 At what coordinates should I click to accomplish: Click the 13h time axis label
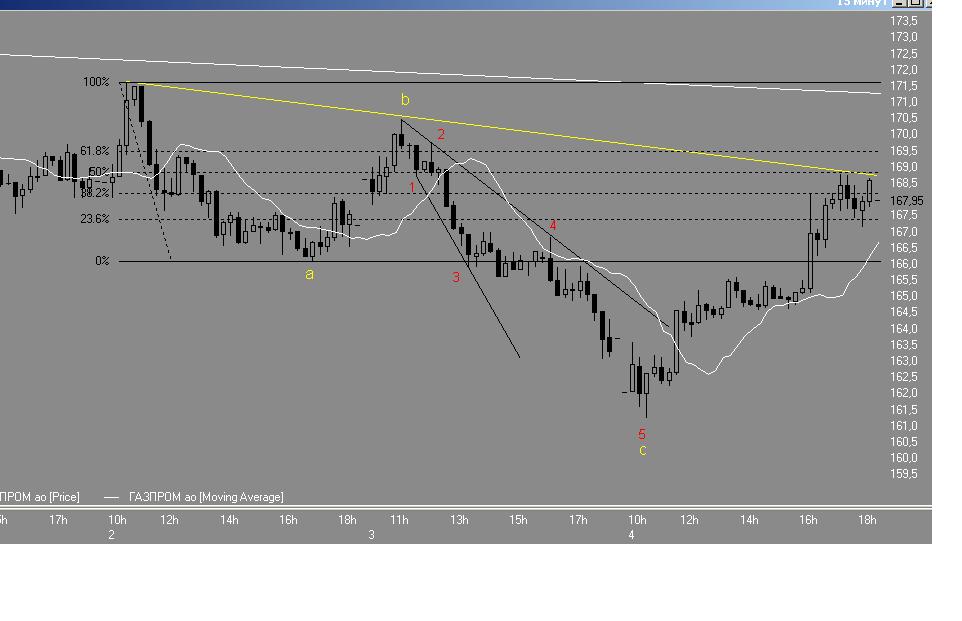coord(459,520)
